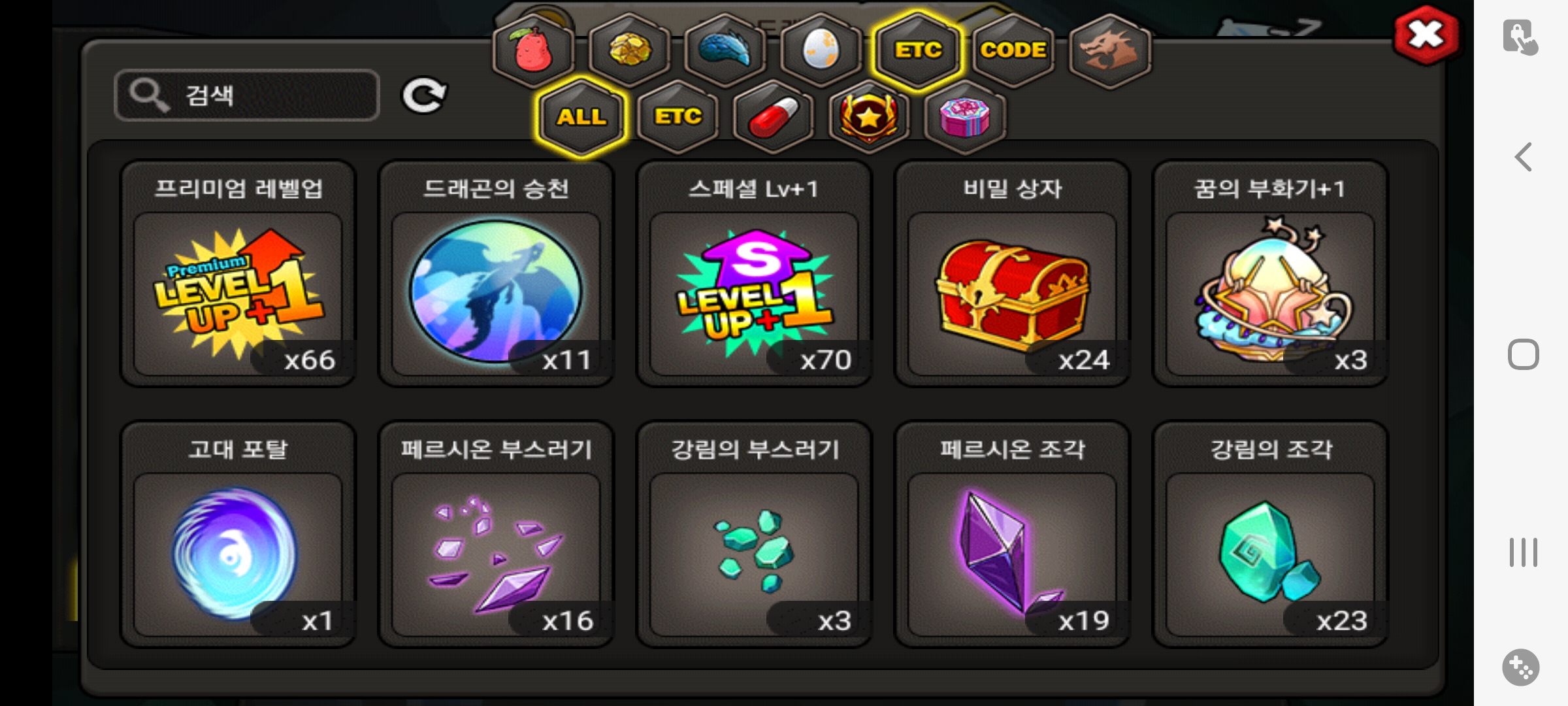Screen dimensions: 1568x706
Task: Pick the 페르시온 조각 purple crystal
Action: pos(1013,535)
